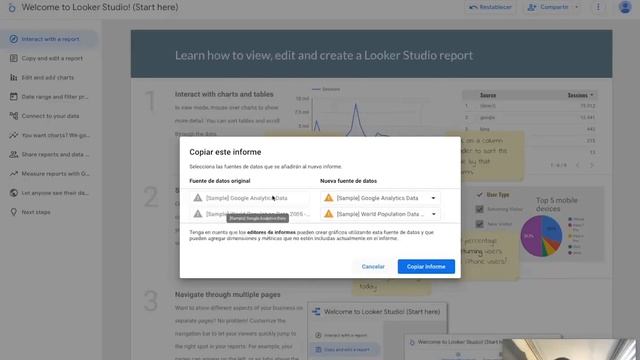Open the three-dot more options menu
The height and width of the screenshot is (360, 640).
[x=598, y=7]
